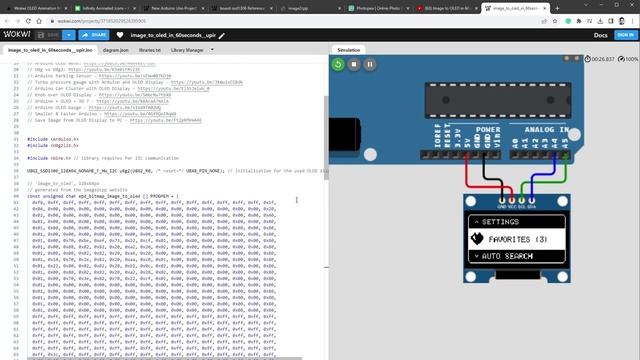The height and width of the screenshot is (360, 640).
Task: Select the OLED display VCC pin
Action: [x=512, y=200]
